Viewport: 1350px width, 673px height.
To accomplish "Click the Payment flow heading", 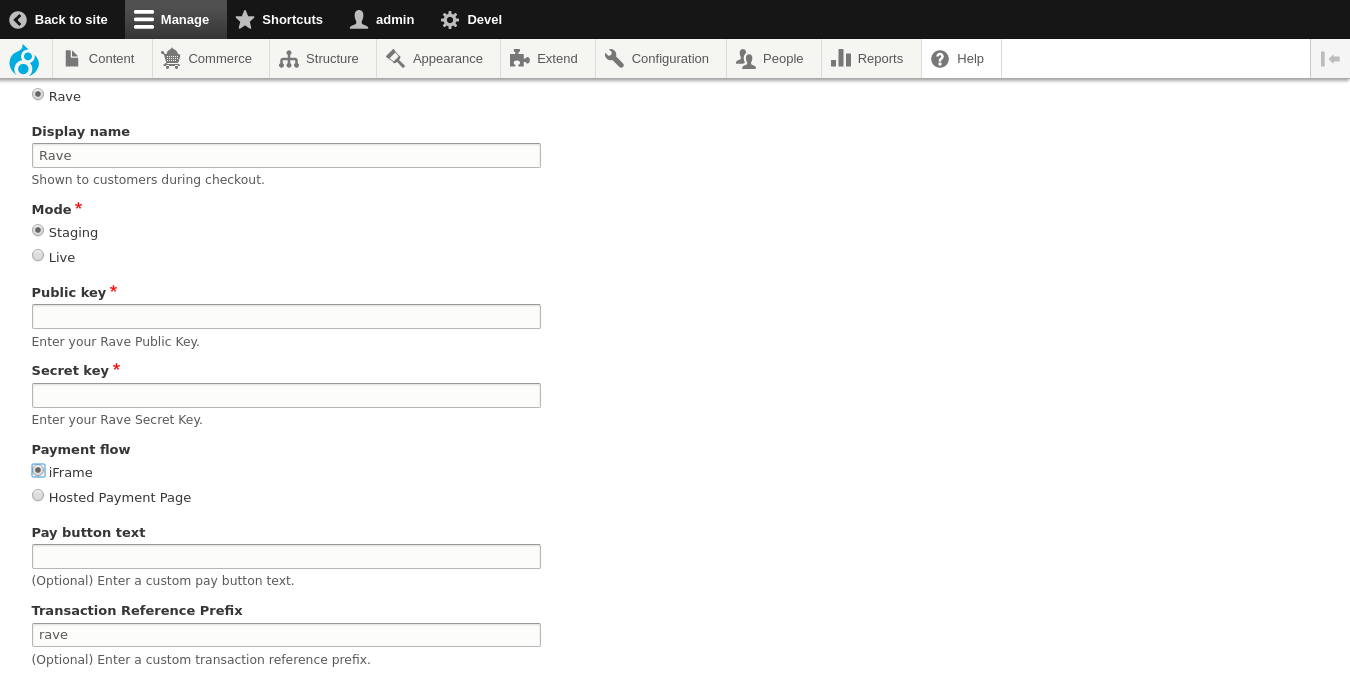I will tap(81, 449).
